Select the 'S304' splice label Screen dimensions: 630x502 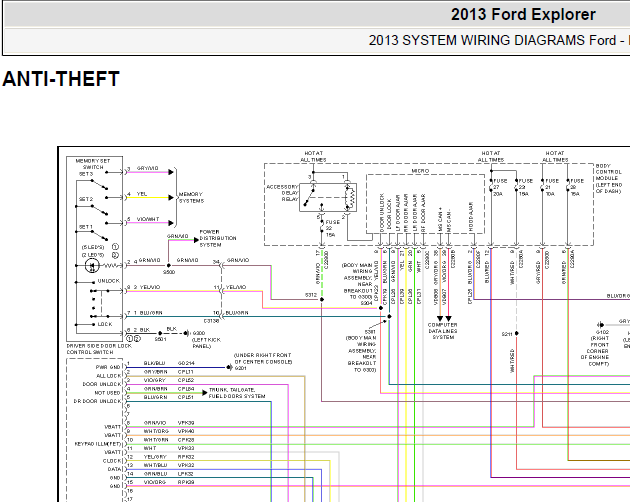366,303
